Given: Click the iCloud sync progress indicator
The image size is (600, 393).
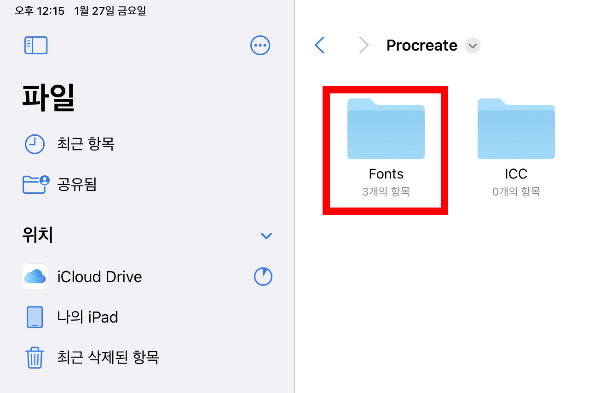Looking at the screenshot, I should [x=263, y=276].
